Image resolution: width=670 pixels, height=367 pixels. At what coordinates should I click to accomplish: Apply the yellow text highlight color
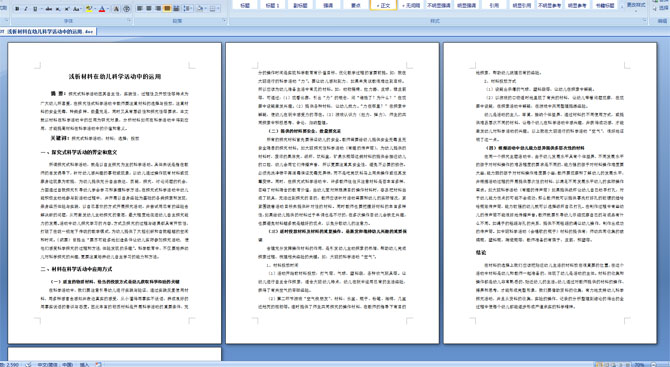[x=89, y=9]
